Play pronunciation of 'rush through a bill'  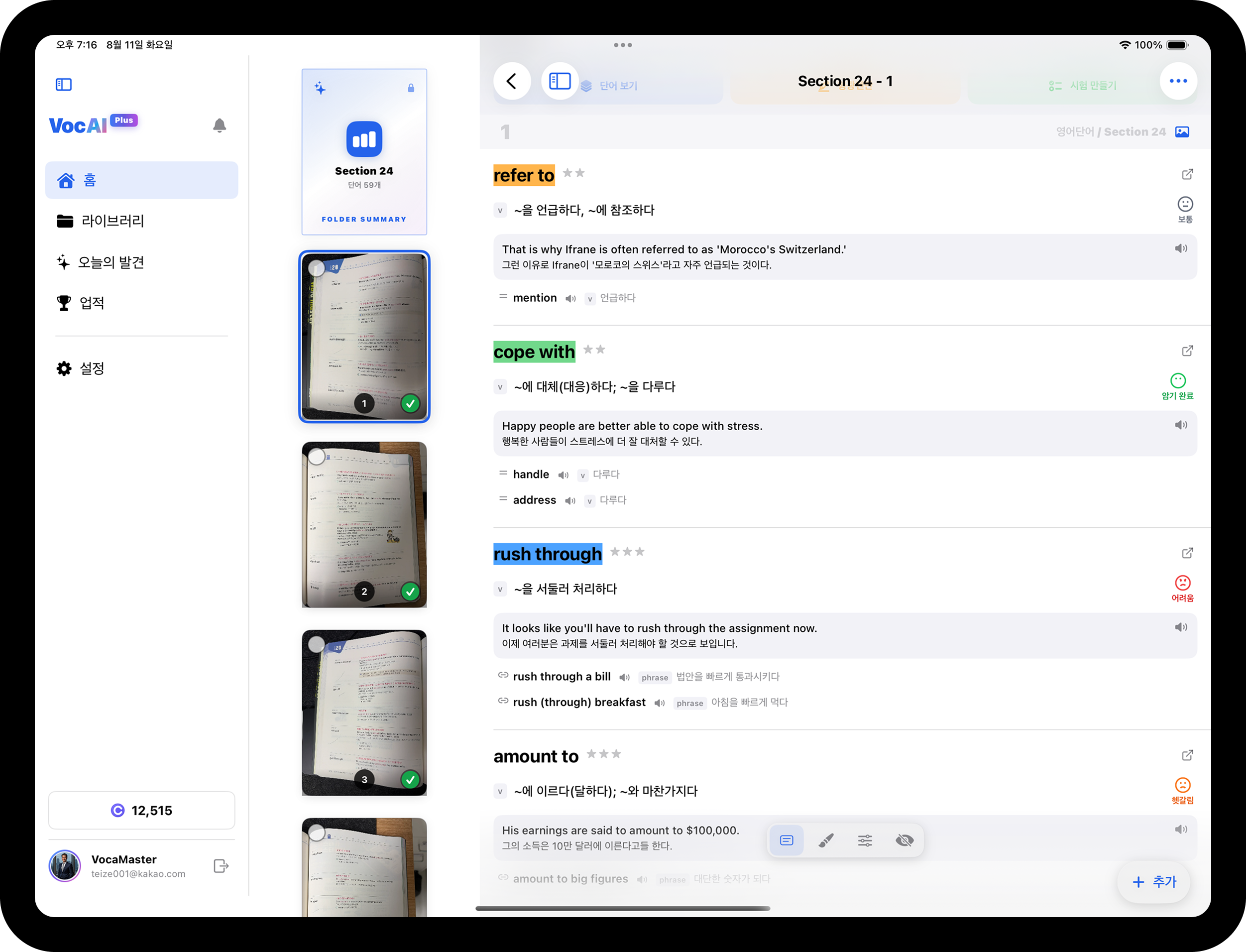pyautogui.click(x=624, y=677)
